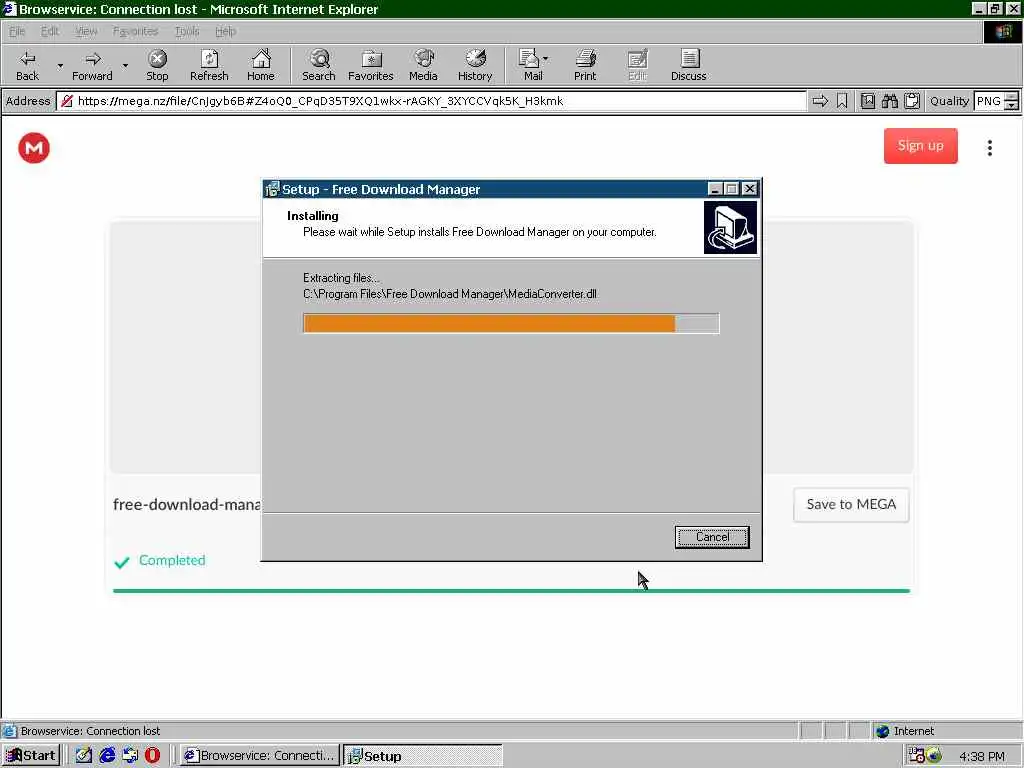The width and height of the screenshot is (1024, 768).
Task: Click the MediaConverter.dll extraction path text
Action: point(449,294)
